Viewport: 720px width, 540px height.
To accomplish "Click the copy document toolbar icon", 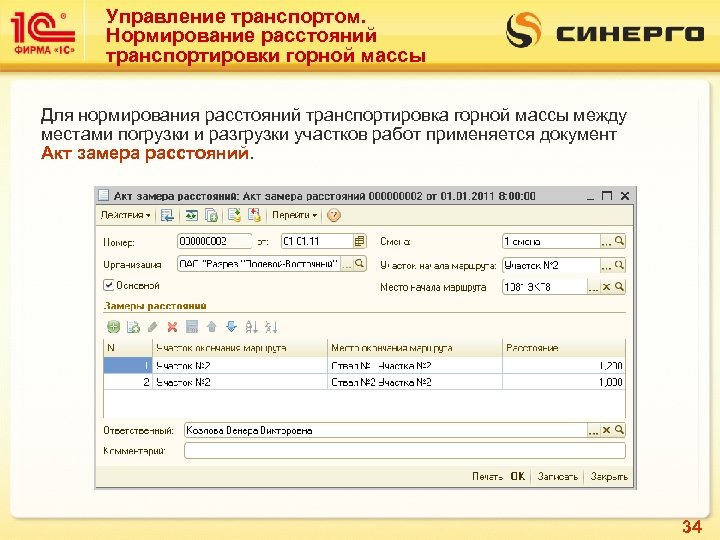I will [211, 215].
